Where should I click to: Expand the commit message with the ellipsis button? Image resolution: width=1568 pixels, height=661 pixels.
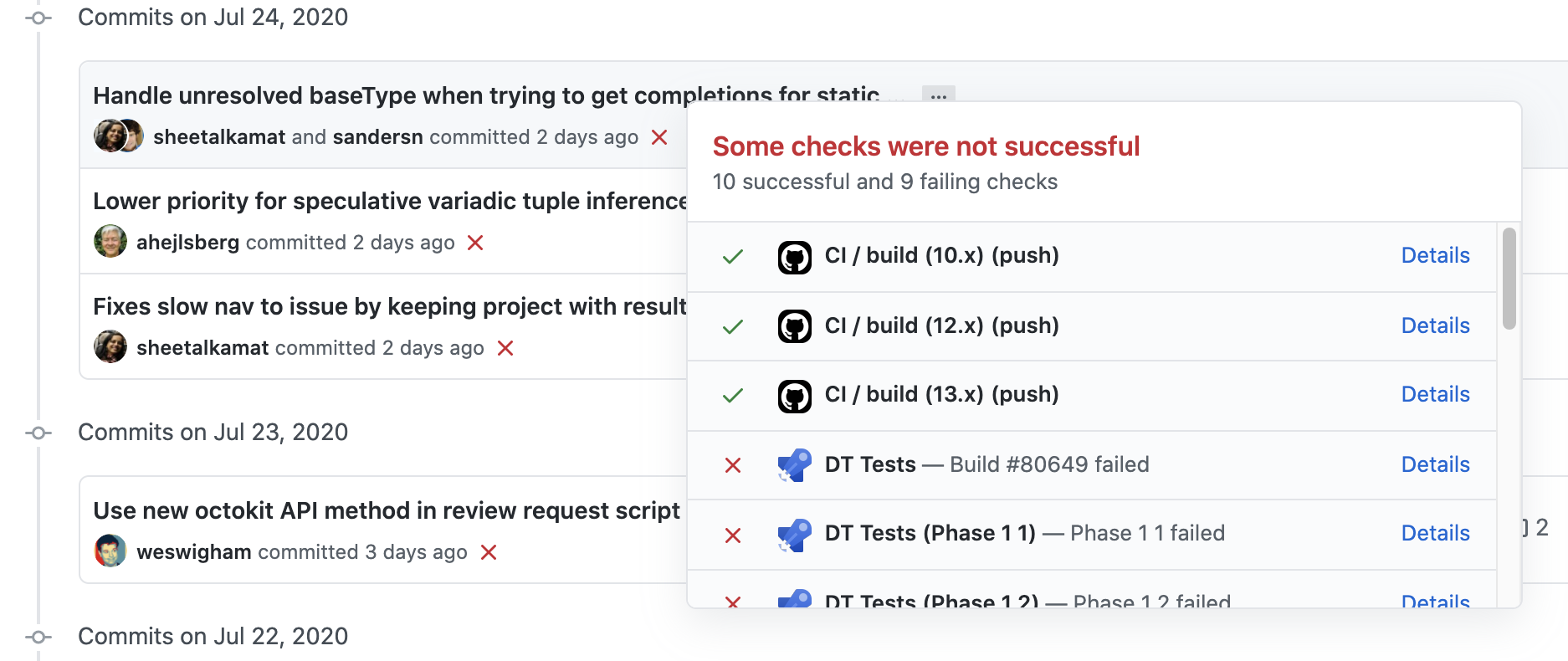(x=938, y=95)
